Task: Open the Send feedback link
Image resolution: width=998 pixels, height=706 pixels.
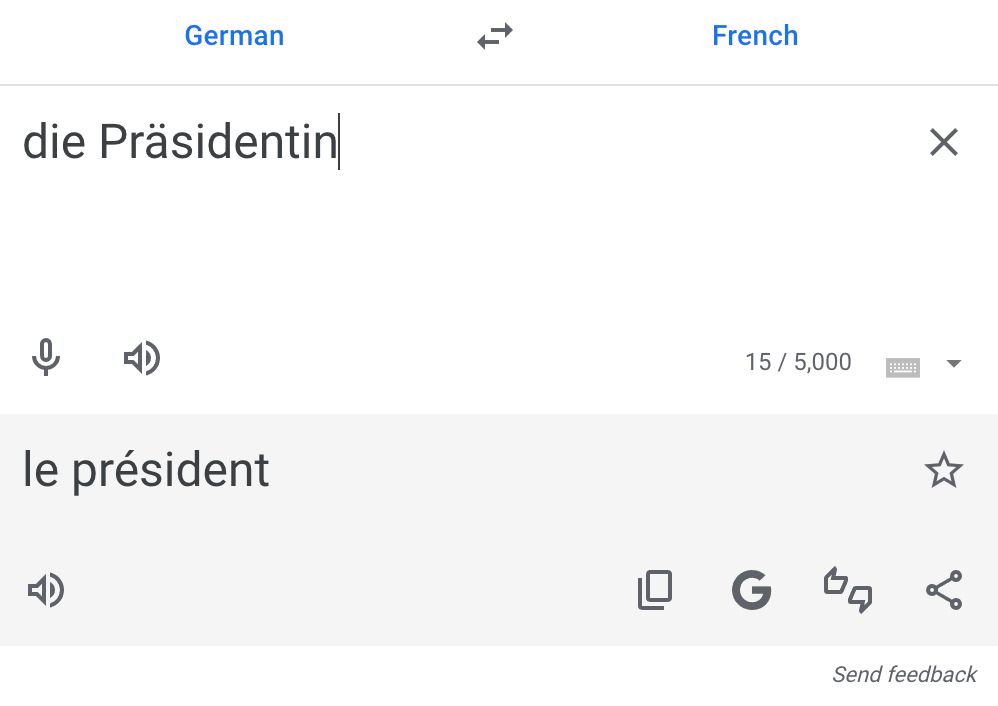Action: [904, 674]
